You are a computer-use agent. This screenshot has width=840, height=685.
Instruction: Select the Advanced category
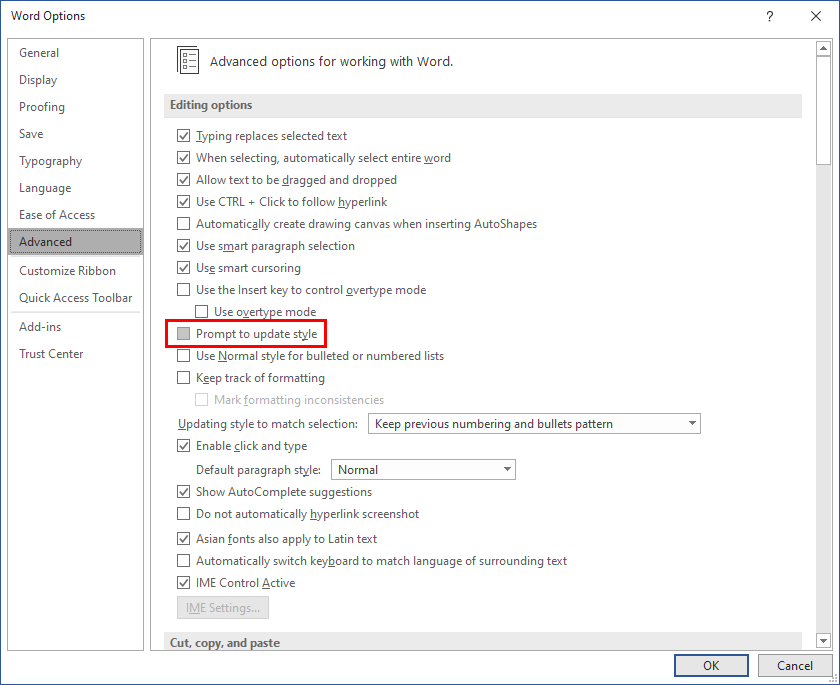coord(76,242)
